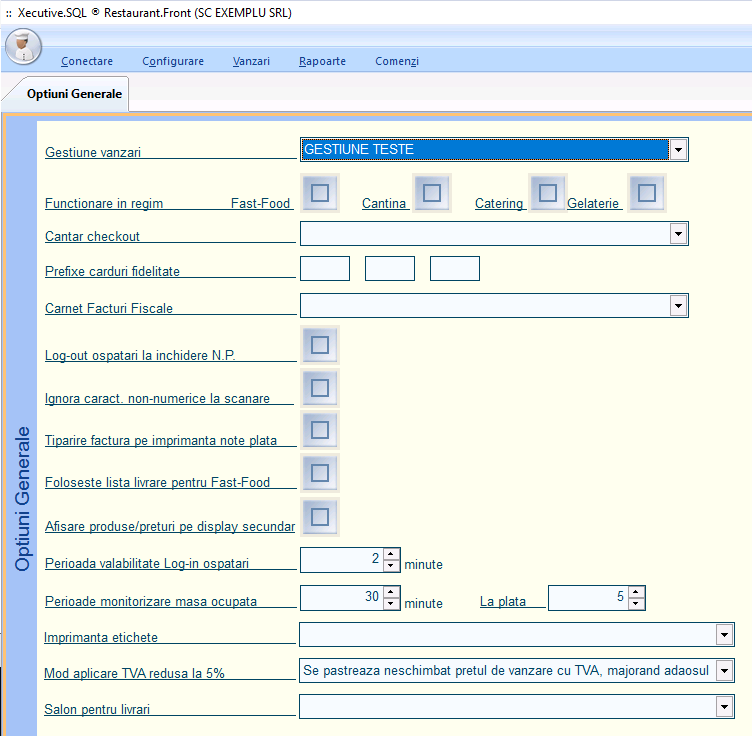The height and width of the screenshot is (736, 752).
Task: Increase Perioade monitorizare masa ocupata minutes
Action: 391,592
